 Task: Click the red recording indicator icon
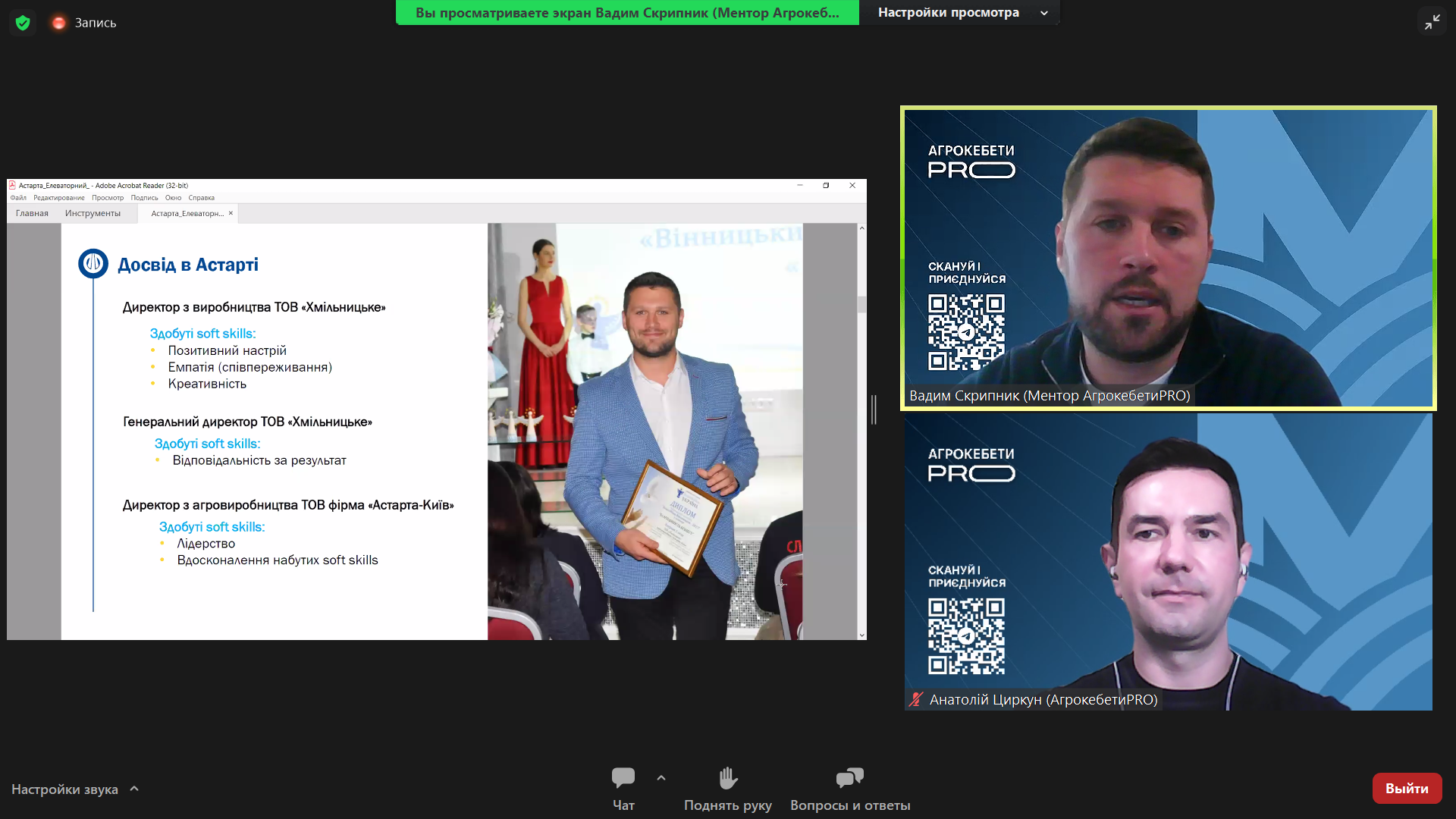point(58,23)
